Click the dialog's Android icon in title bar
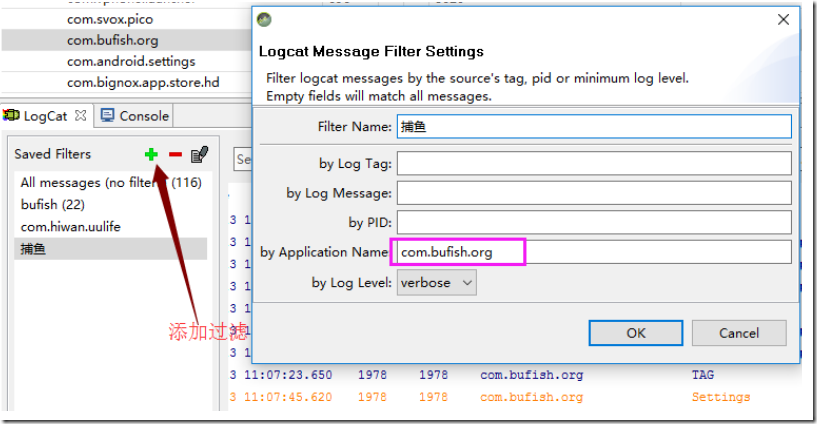 [x=265, y=20]
